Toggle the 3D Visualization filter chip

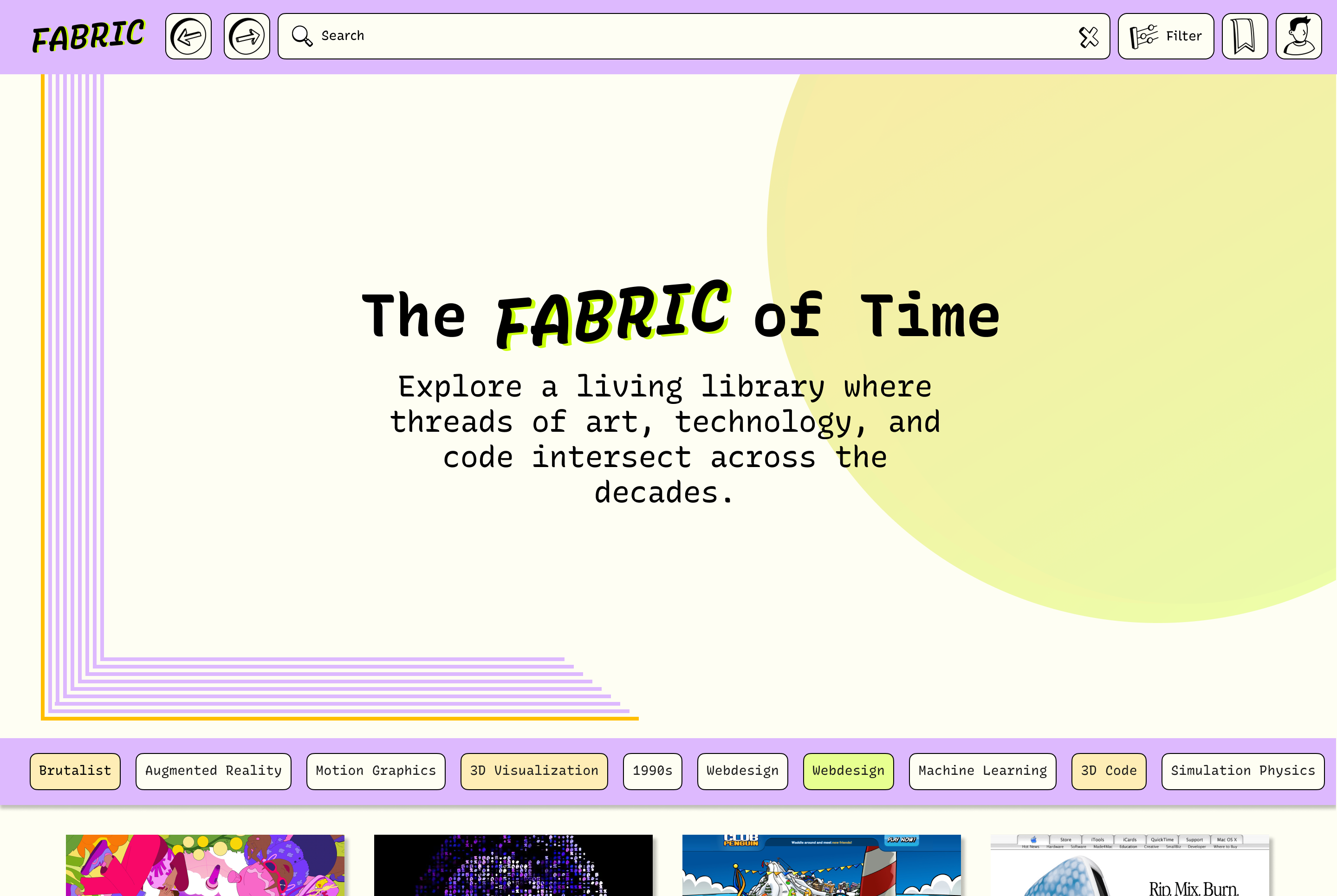[x=533, y=771]
